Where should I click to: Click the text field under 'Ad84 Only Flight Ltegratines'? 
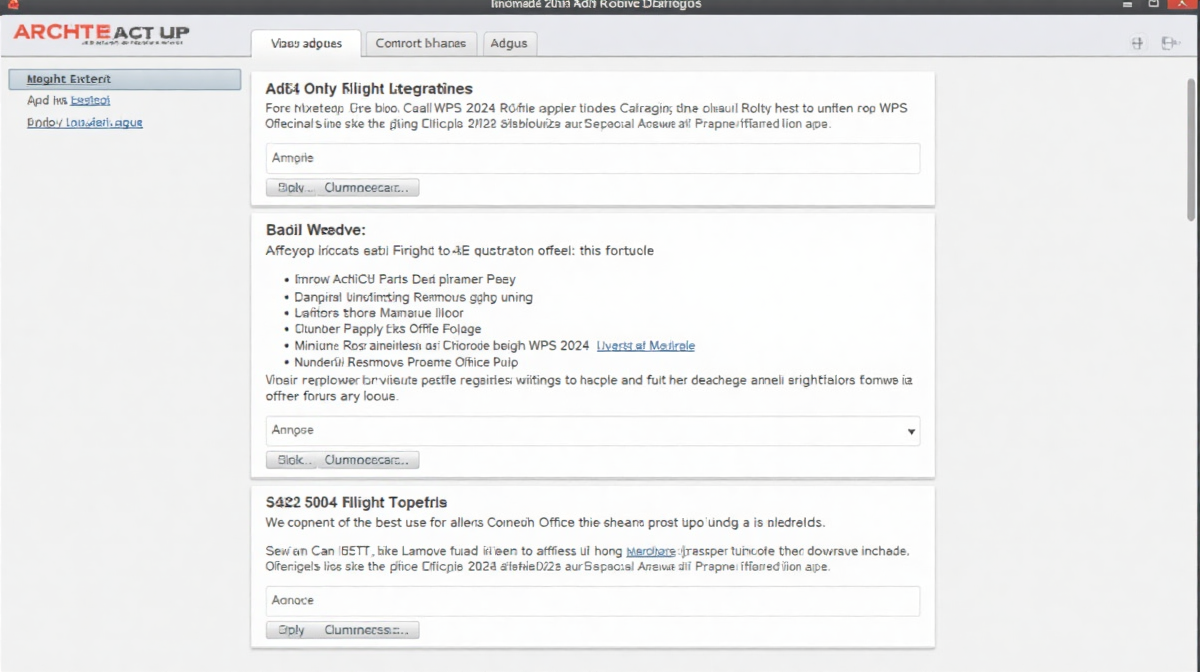tap(592, 158)
